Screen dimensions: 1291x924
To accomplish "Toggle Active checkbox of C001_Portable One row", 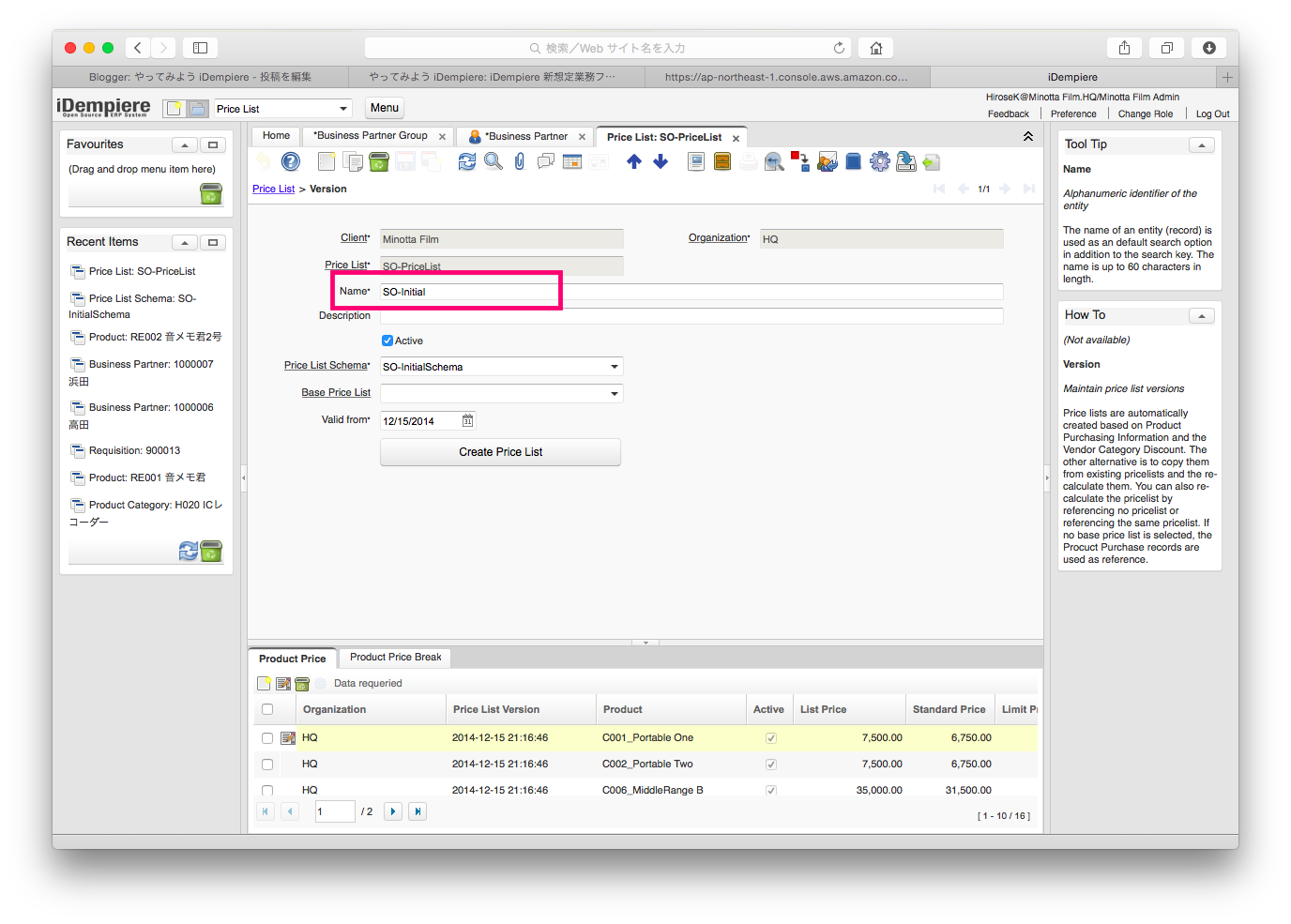I will 771,738.
